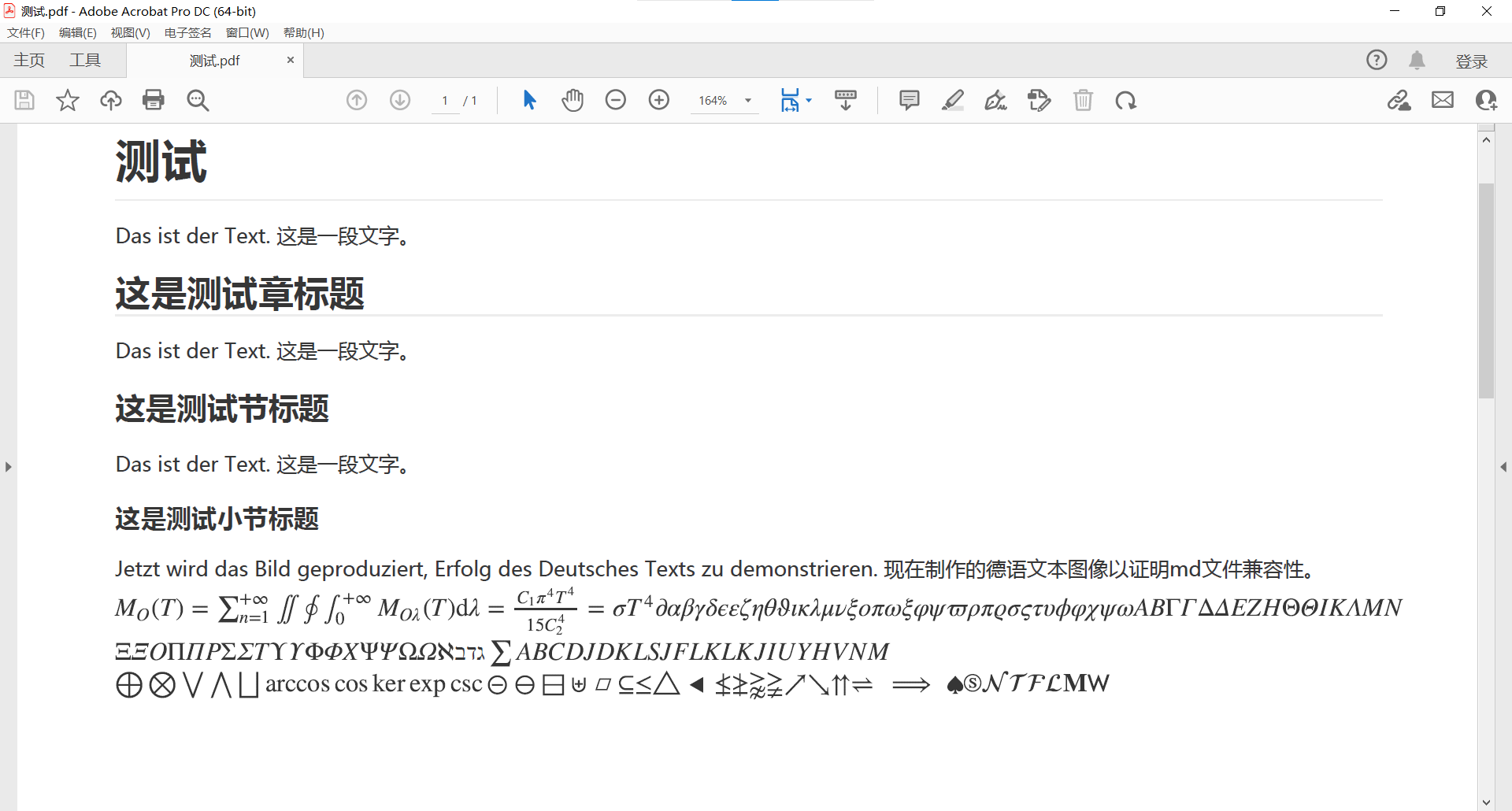Click the 主页 home button
The height and width of the screenshot is (811, 1512).
pos(28,60)
